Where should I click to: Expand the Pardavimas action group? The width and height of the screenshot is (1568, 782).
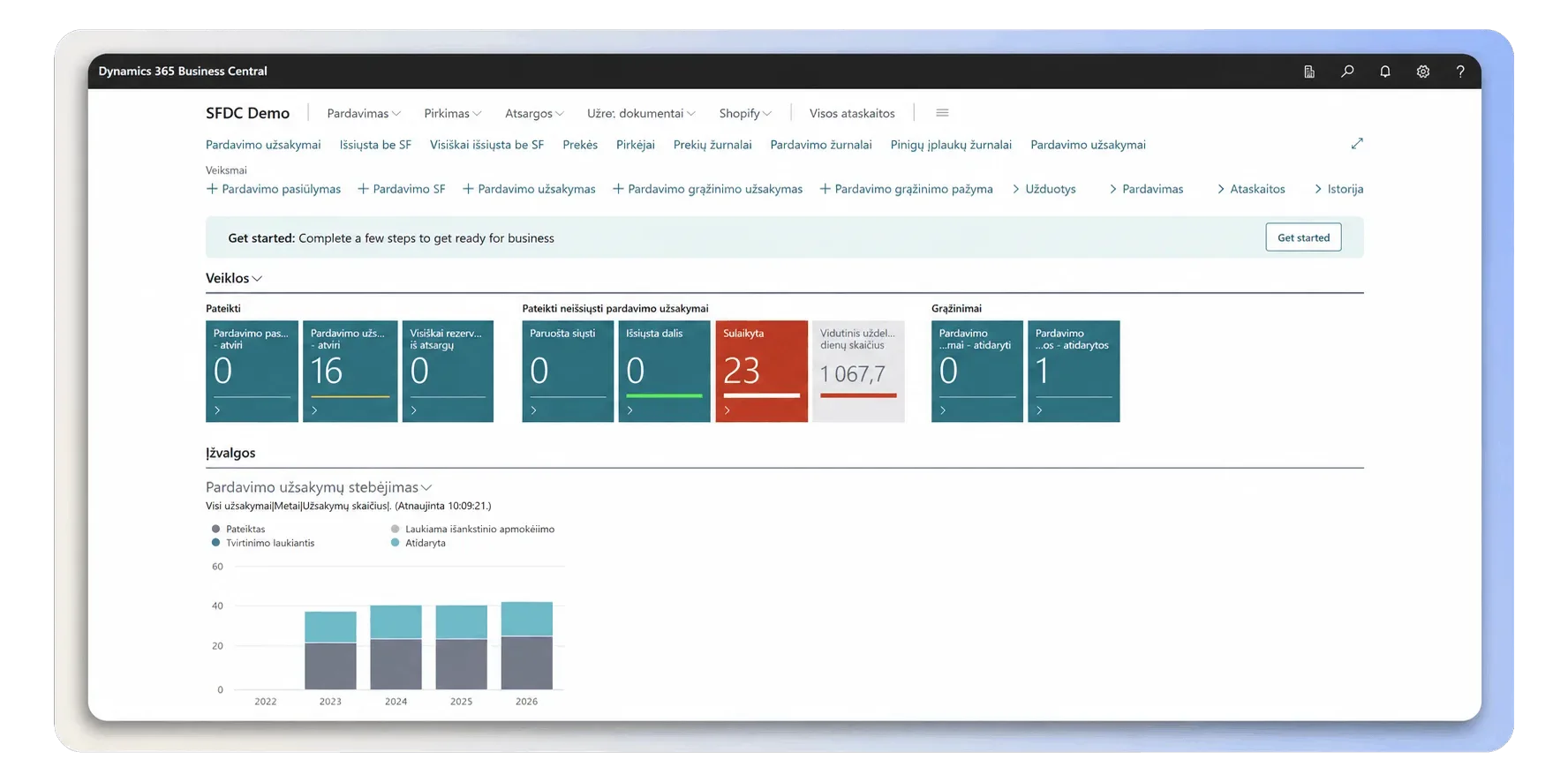pyautogui.click(x=1146, y=189)
